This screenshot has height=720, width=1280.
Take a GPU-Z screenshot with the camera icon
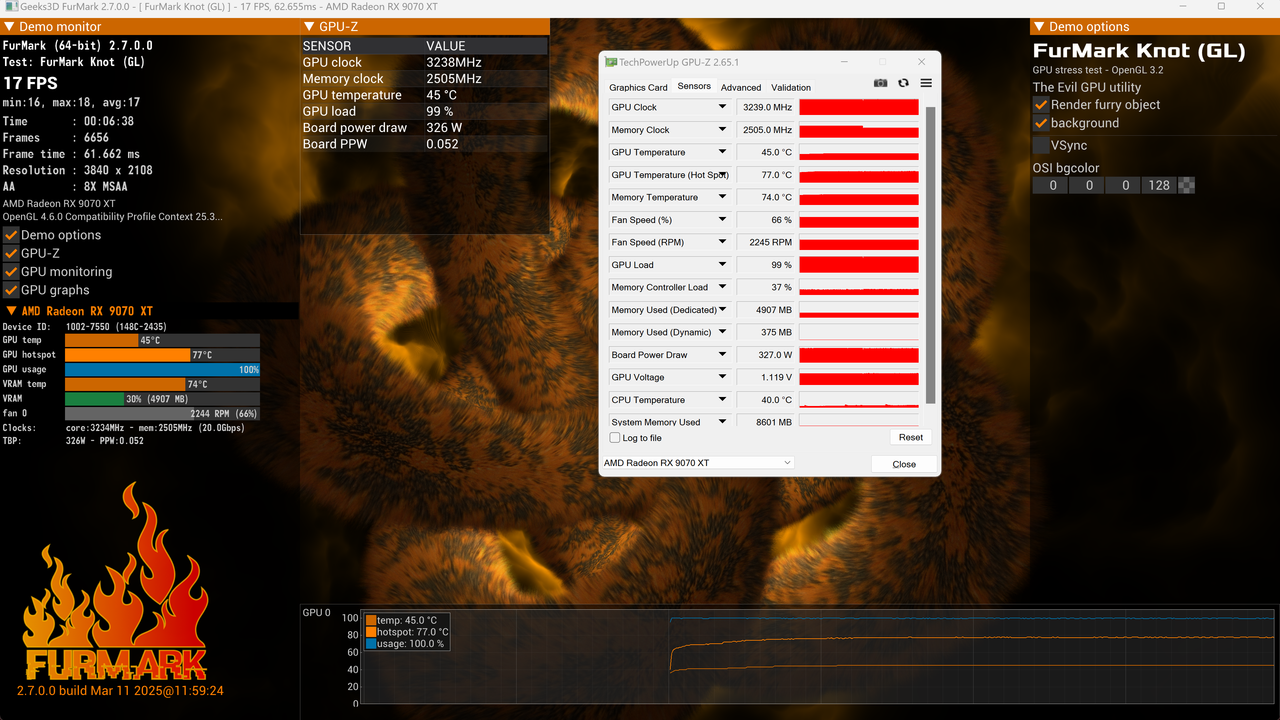(x=880, y=84)
